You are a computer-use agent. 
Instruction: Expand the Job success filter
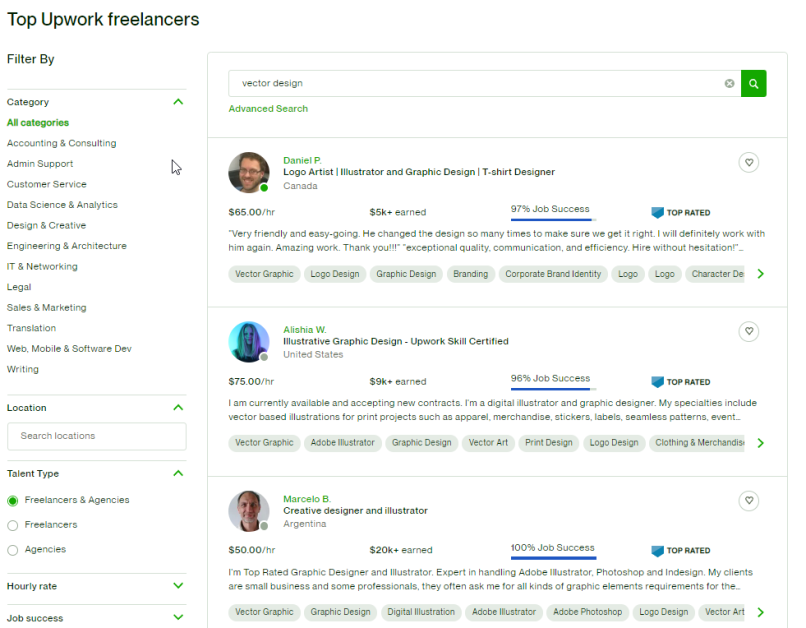(x=178, y=618)
